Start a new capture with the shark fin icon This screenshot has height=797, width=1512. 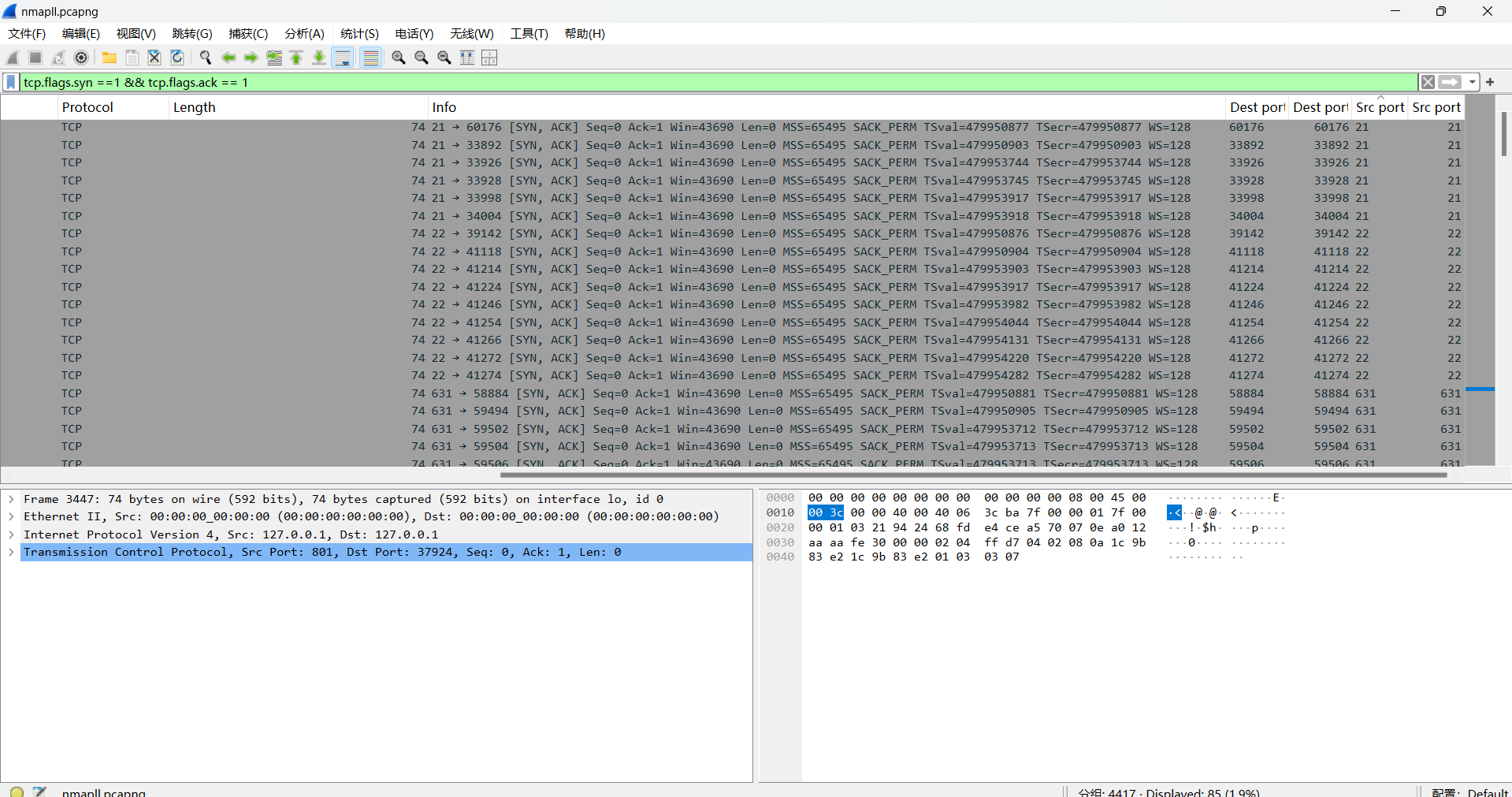tap(13, 58)
